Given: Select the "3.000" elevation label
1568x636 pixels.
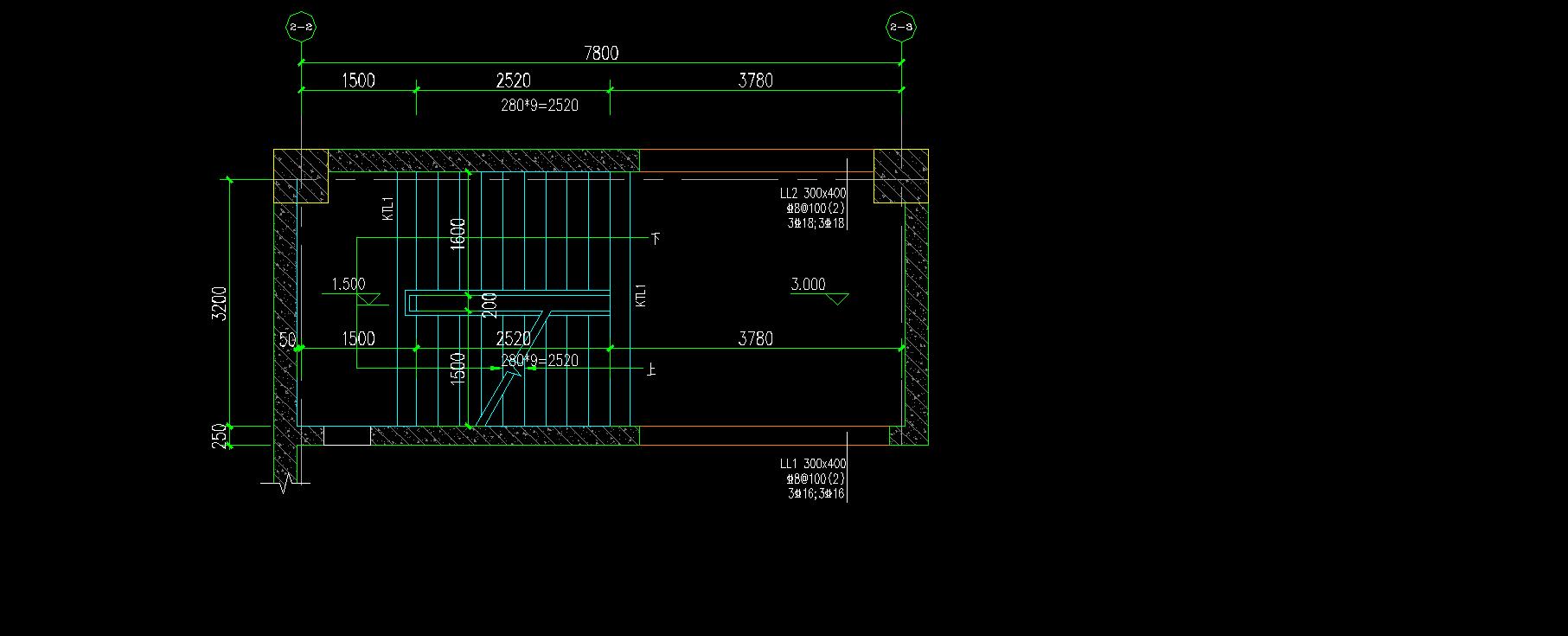Looking at the screenshot, I should point(808,284).
